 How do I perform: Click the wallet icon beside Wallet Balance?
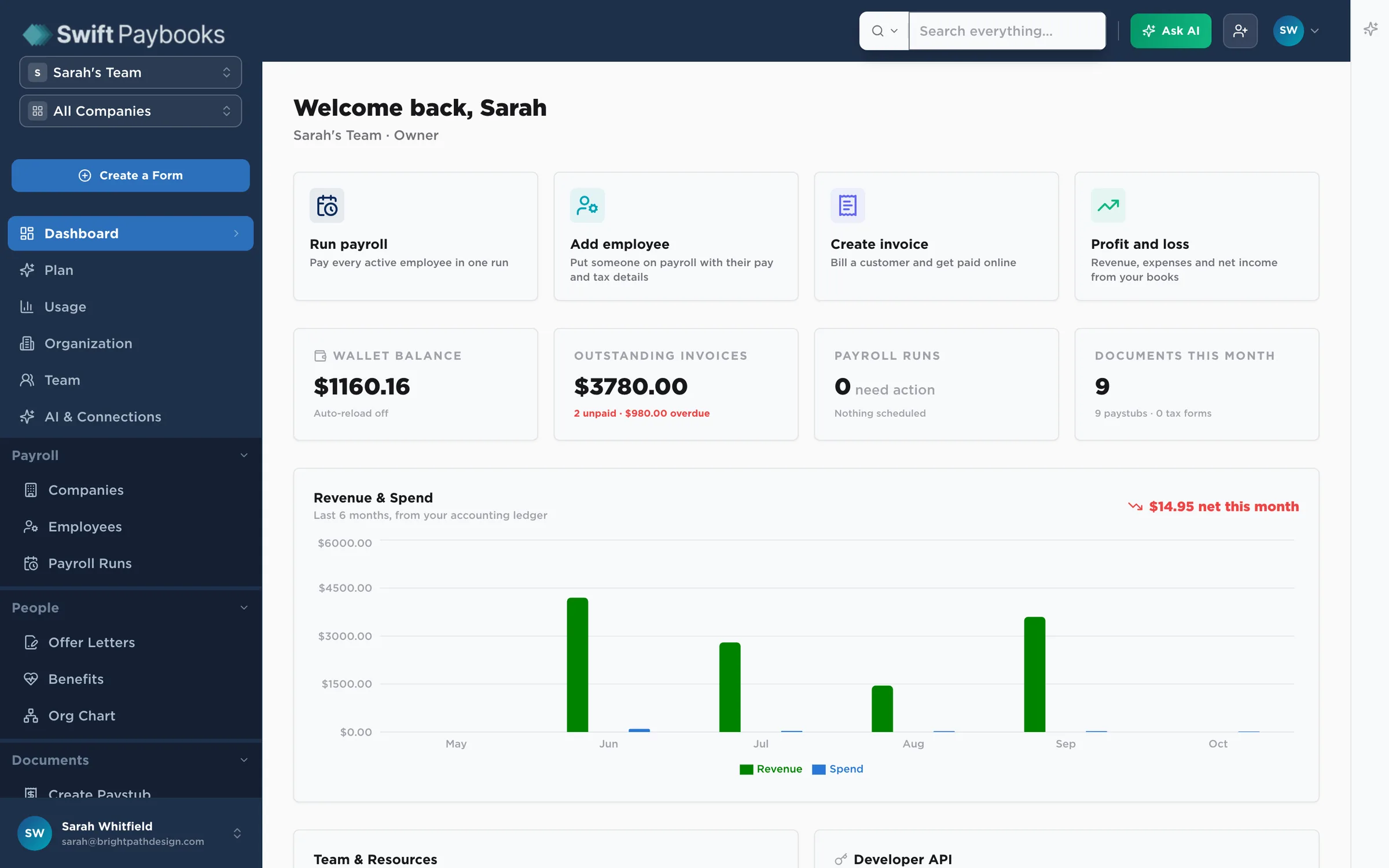point(320,355)
